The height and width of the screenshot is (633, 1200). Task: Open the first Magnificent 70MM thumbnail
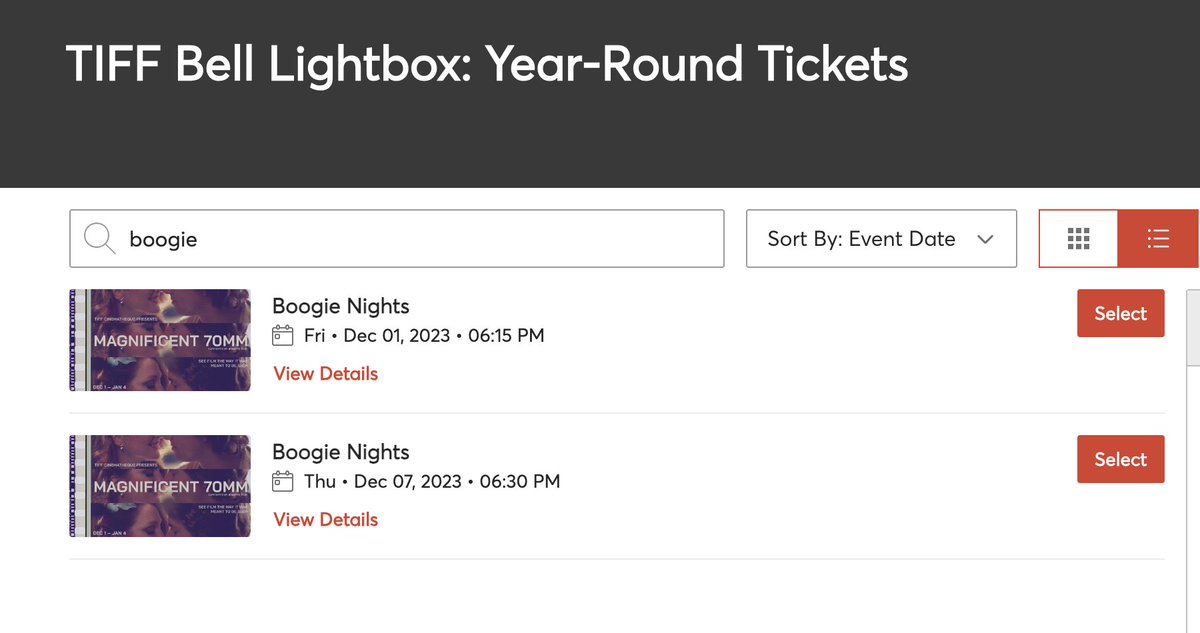tap(160, 340)
